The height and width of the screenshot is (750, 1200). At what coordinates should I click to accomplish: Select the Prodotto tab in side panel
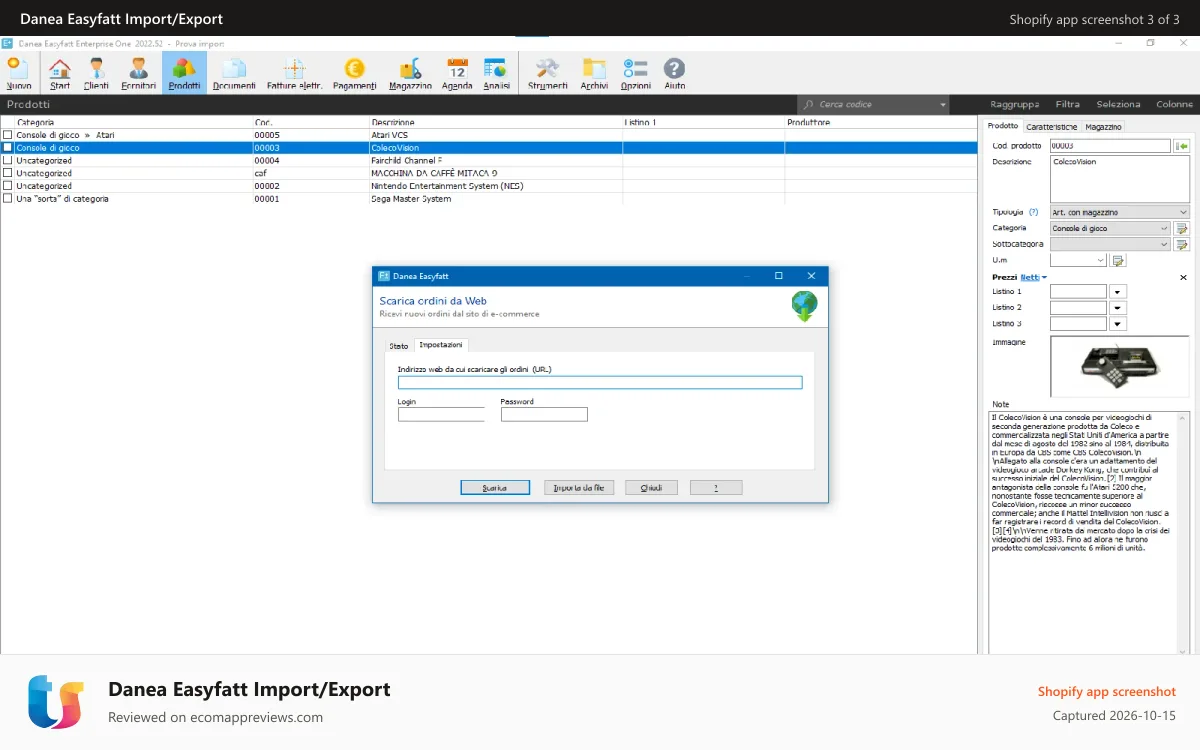1002,126
